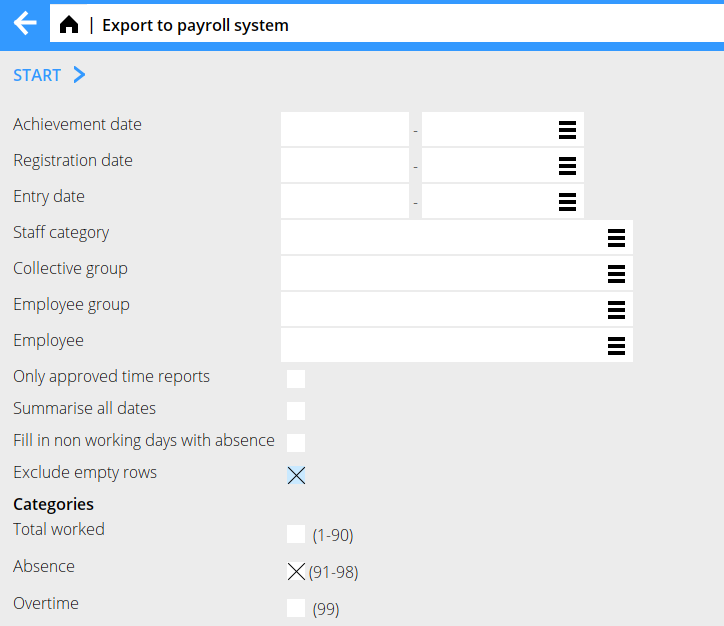Open the Employee selection list
The image size is (724, 626).
click(x=616, y=346)
